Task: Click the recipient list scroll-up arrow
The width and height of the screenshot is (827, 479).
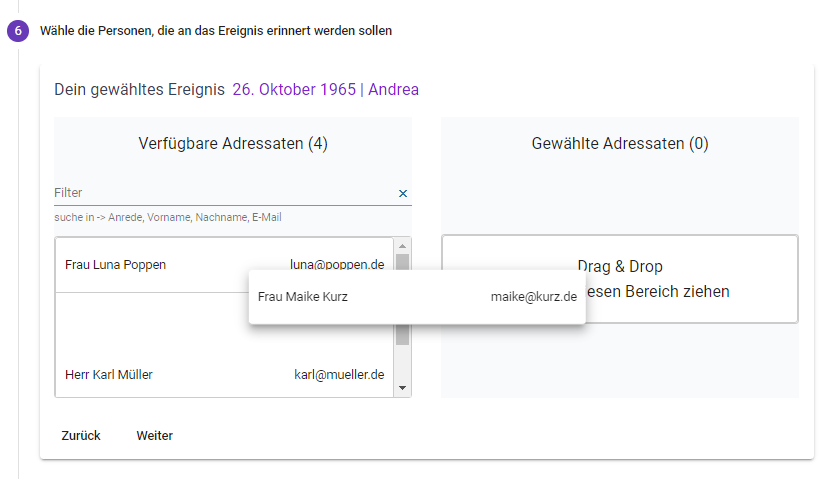Action: [402, 245]
